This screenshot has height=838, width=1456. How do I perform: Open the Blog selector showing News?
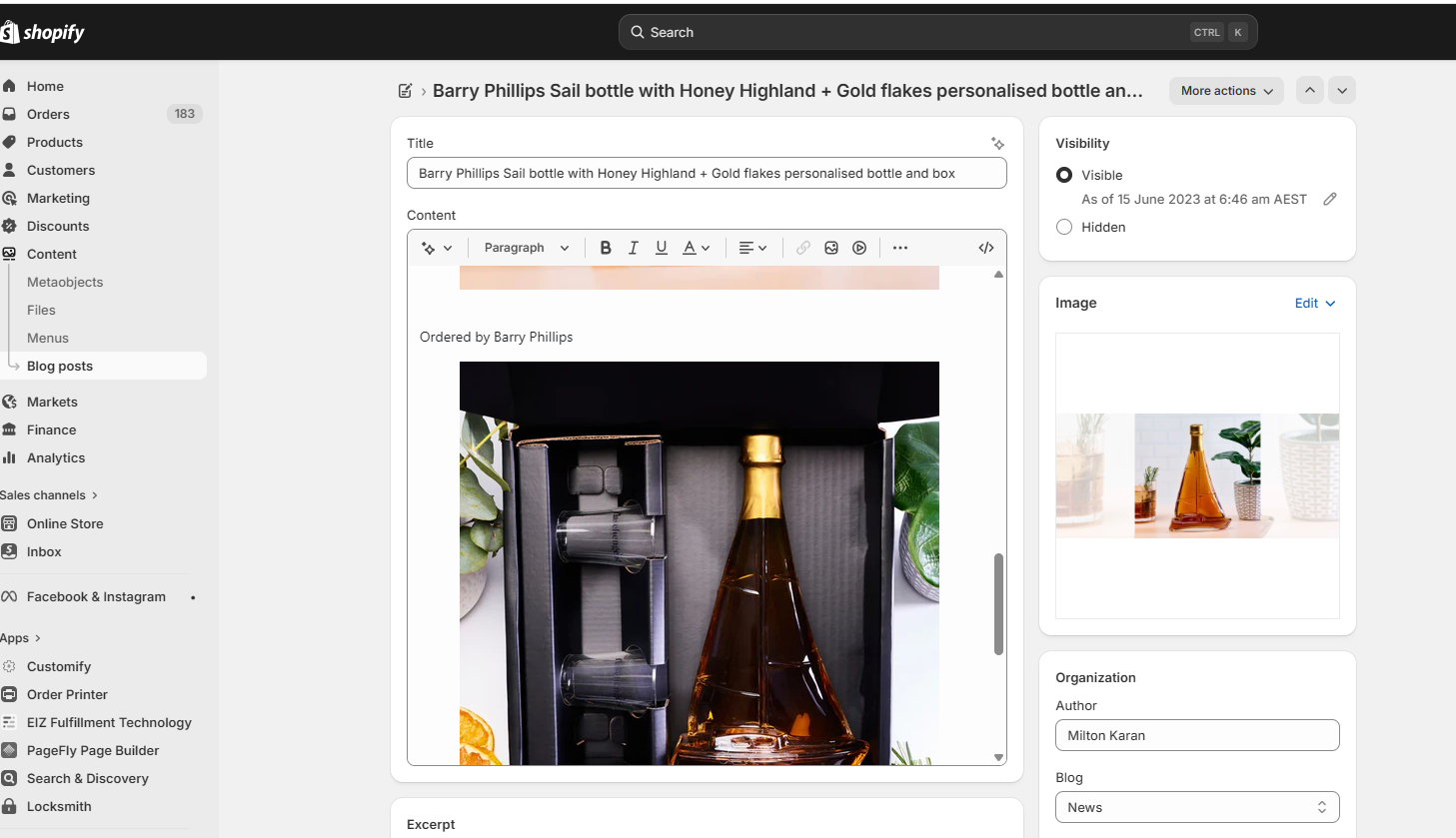click(1196, 807)
